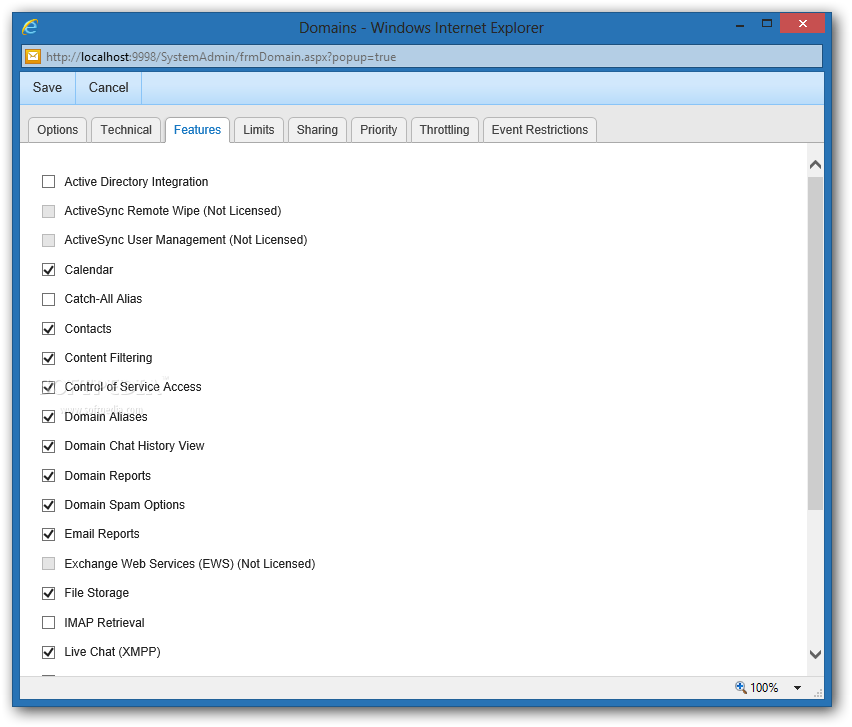Close the Domains window
The image size is (852, 727).
pyautogui.click(x=803, y=23)
